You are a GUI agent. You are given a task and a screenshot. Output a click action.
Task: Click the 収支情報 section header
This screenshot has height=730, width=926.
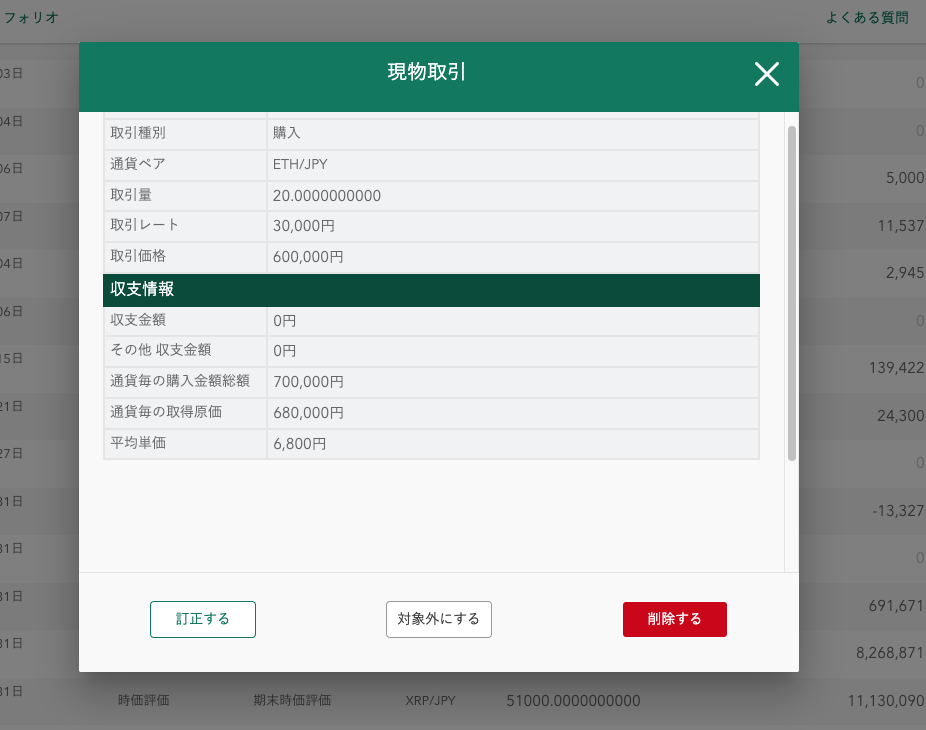pos(431,290)
